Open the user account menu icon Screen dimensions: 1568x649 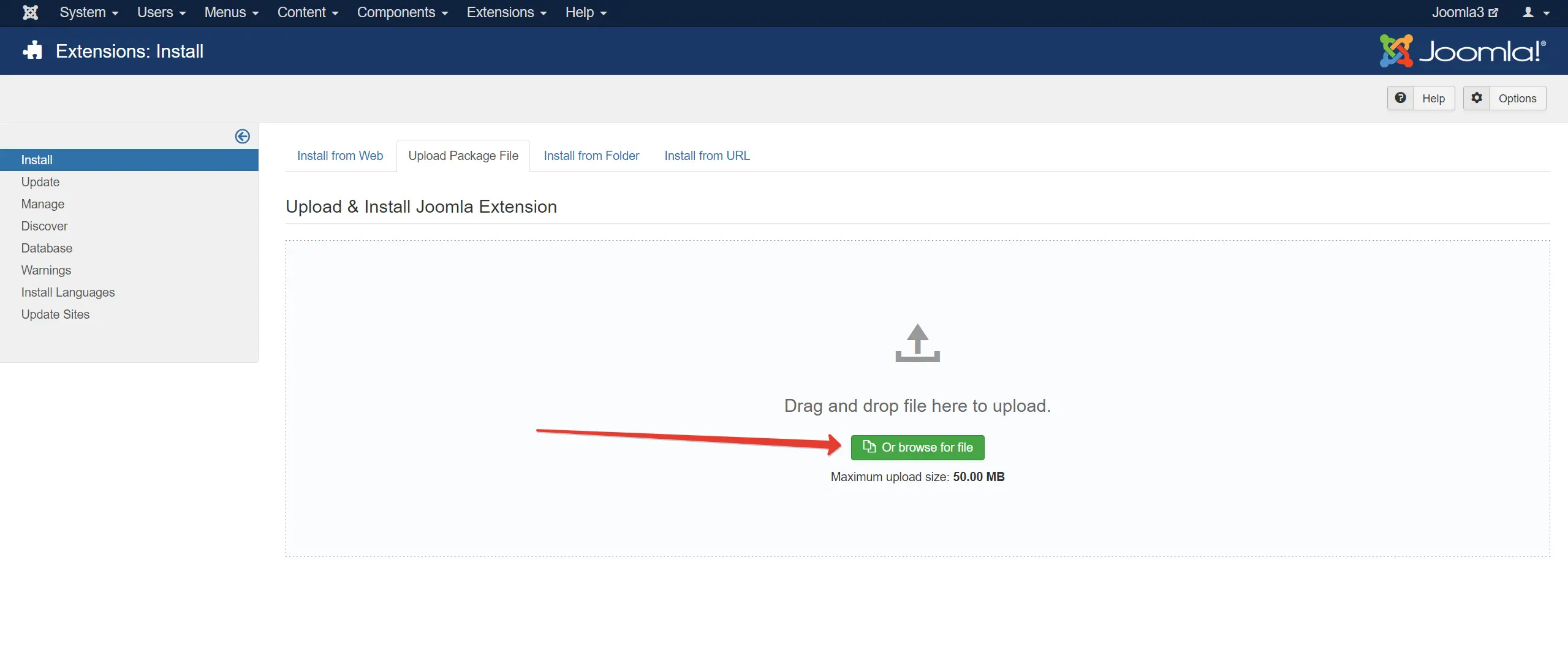click(1529, 12)
